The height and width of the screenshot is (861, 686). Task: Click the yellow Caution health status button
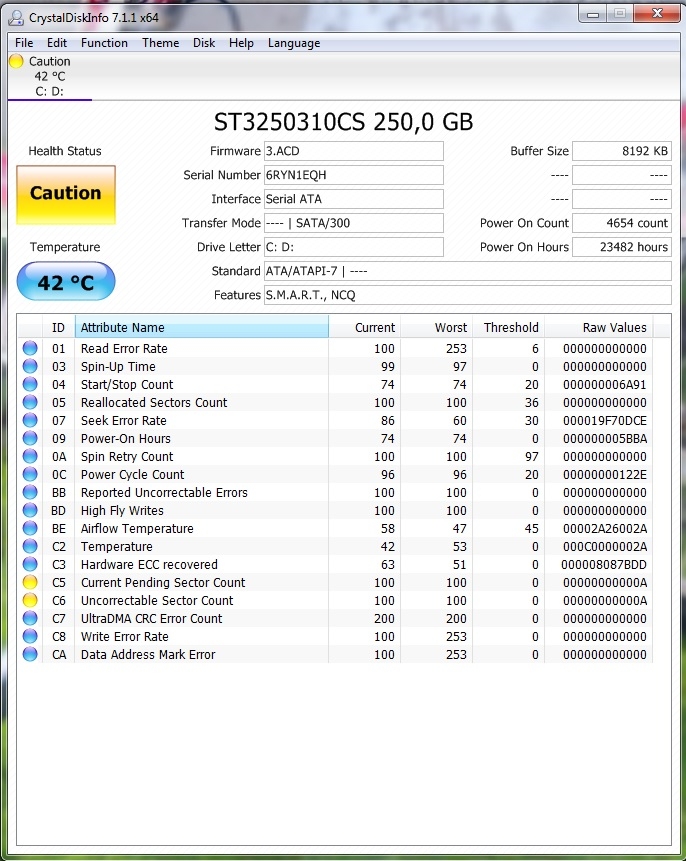click(65, 194)
